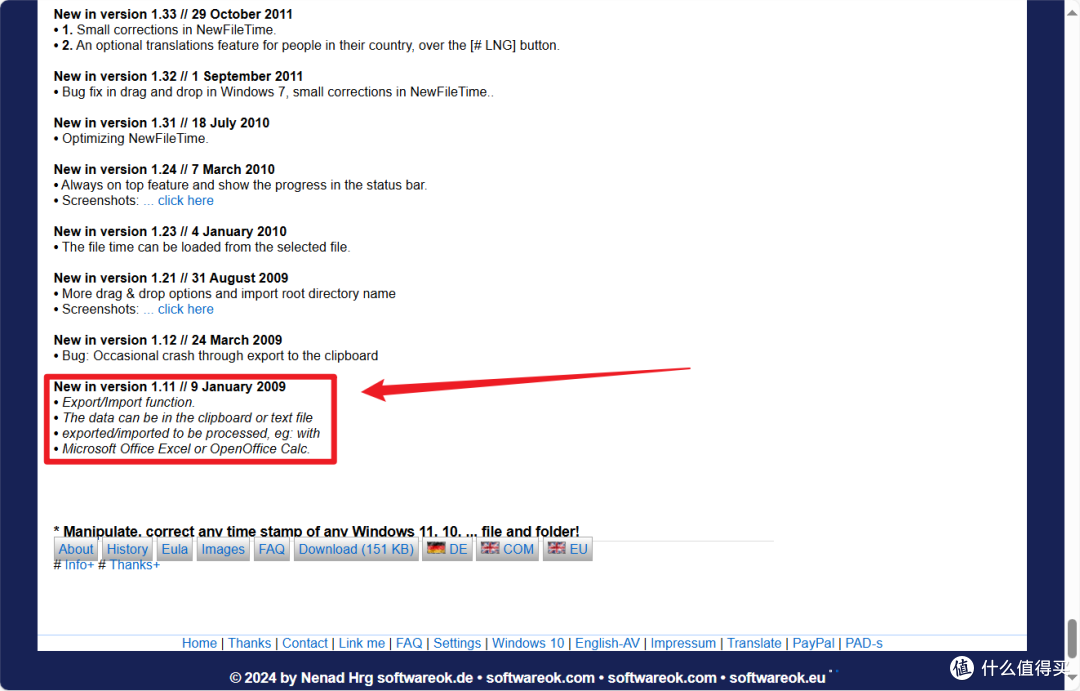Open the PAD-s footer link
The height and width of the screenshot is (691, 1080).
point(864,643)
